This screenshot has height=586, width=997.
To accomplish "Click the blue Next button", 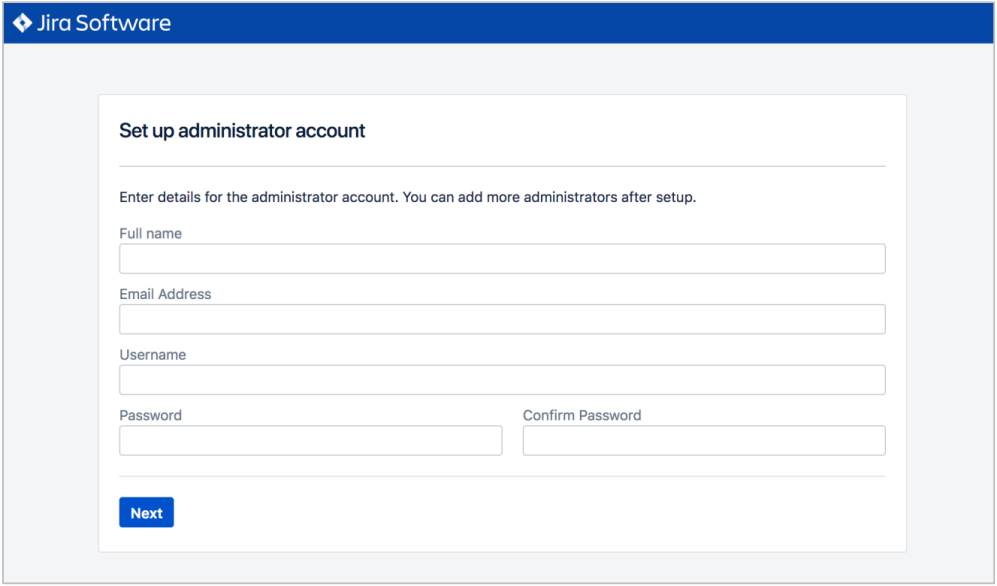I will click(146, 512).
